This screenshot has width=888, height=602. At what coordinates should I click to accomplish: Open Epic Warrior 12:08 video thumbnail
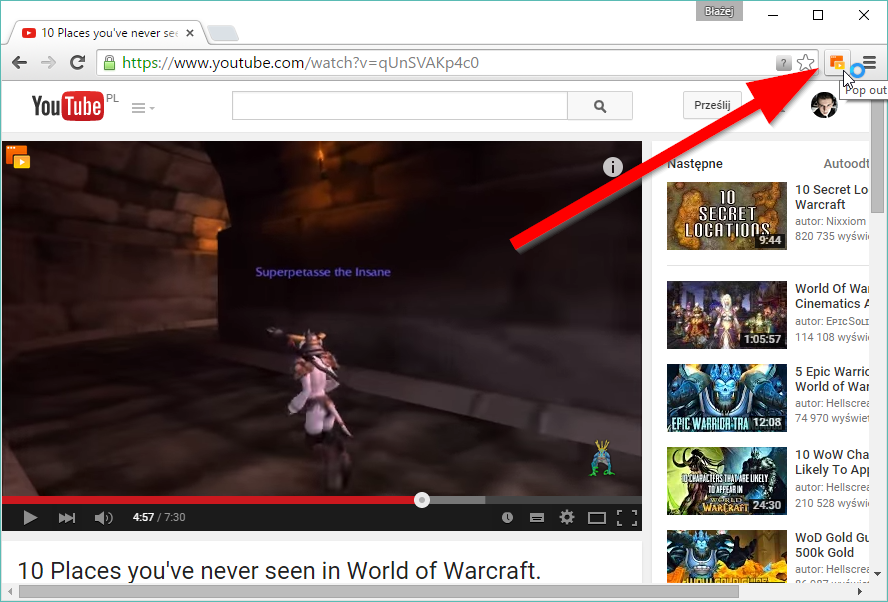pos(727,398)
